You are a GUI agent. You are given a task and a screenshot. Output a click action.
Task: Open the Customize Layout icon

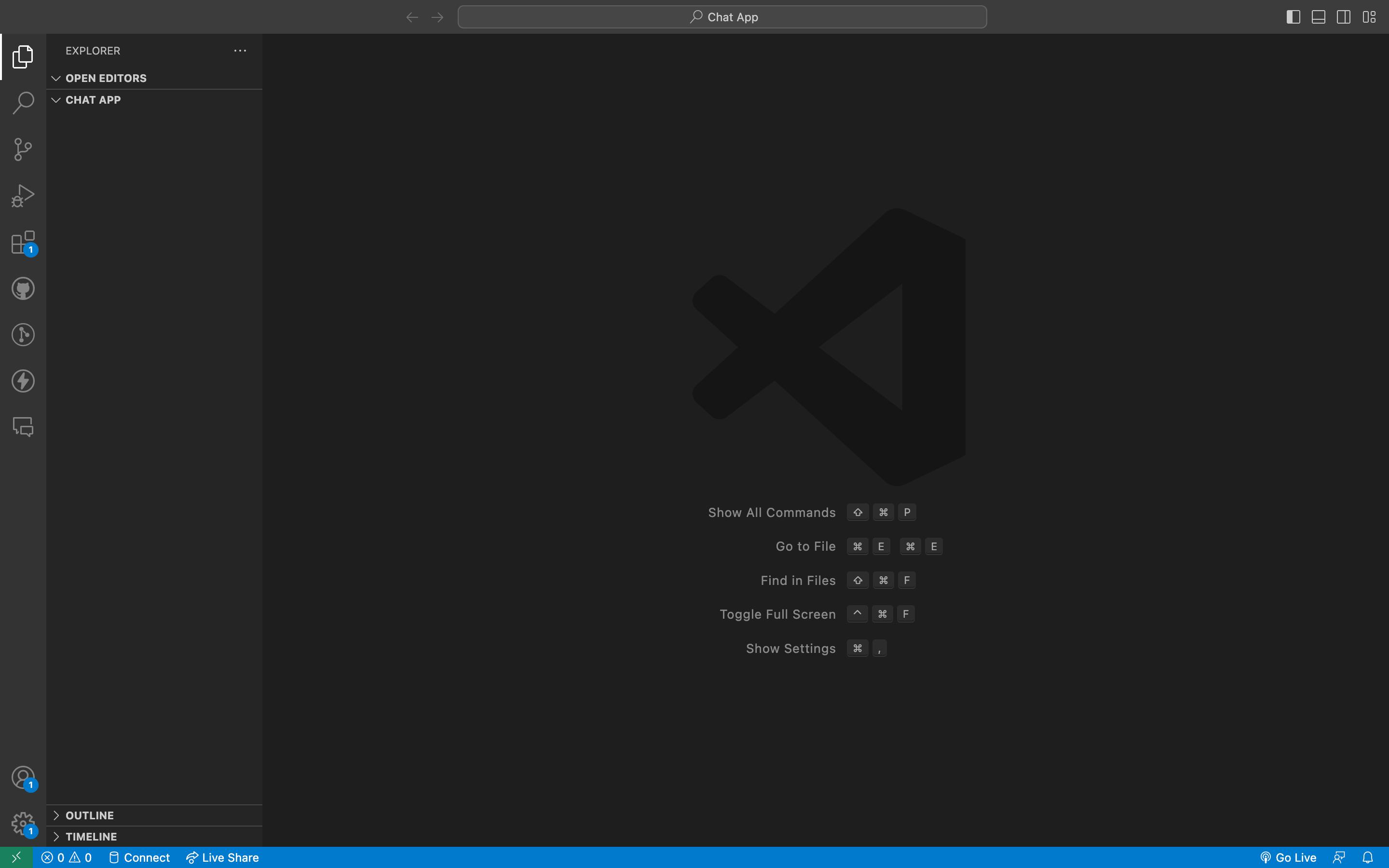coord(1369,17)
